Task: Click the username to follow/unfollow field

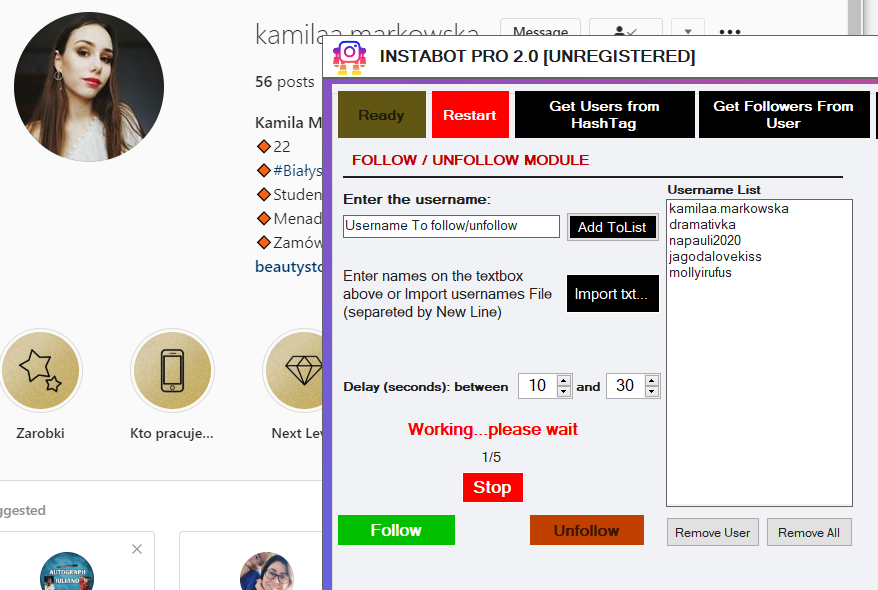Action: [x=451, y=226]
